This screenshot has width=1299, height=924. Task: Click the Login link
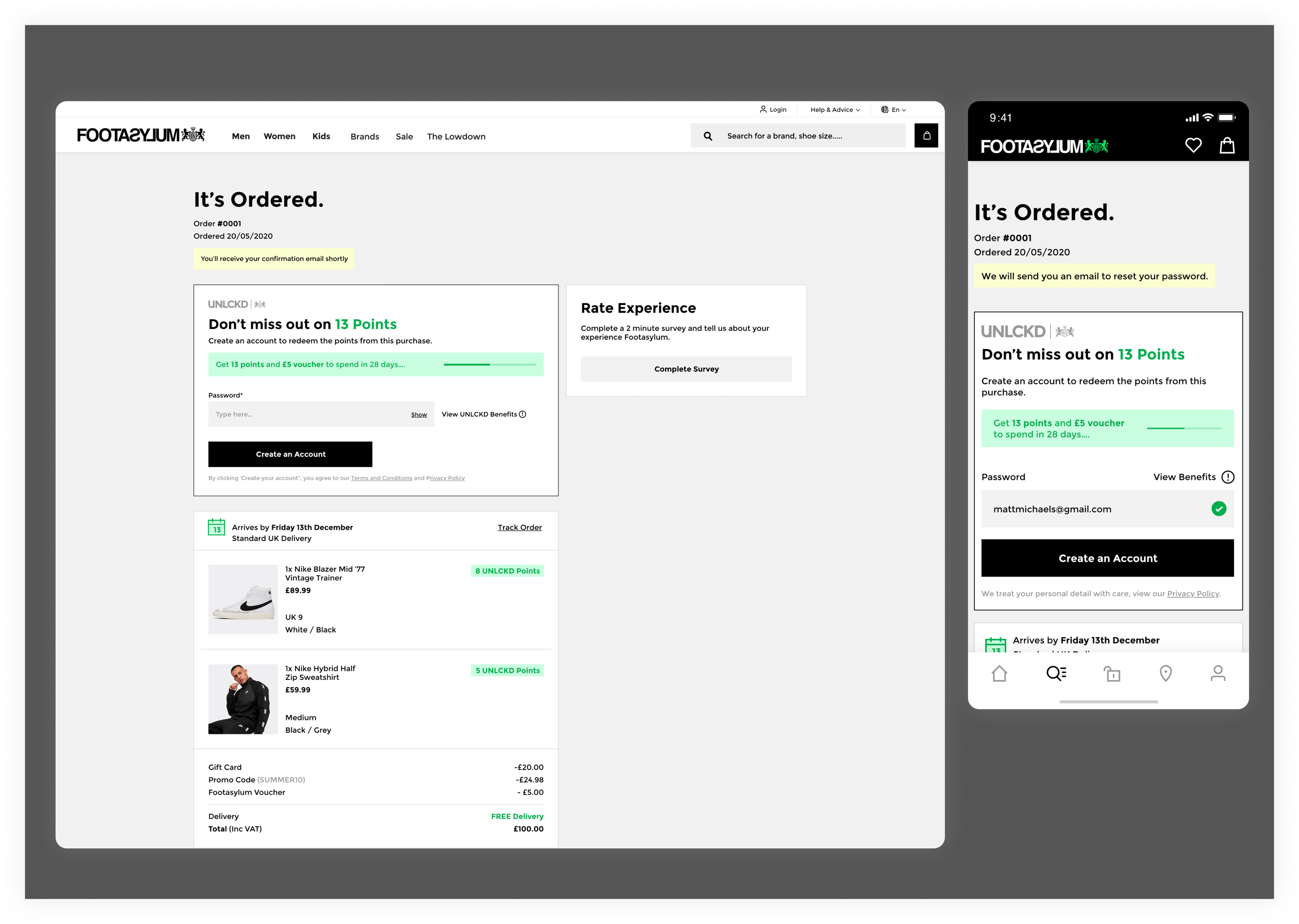(777, 110)
